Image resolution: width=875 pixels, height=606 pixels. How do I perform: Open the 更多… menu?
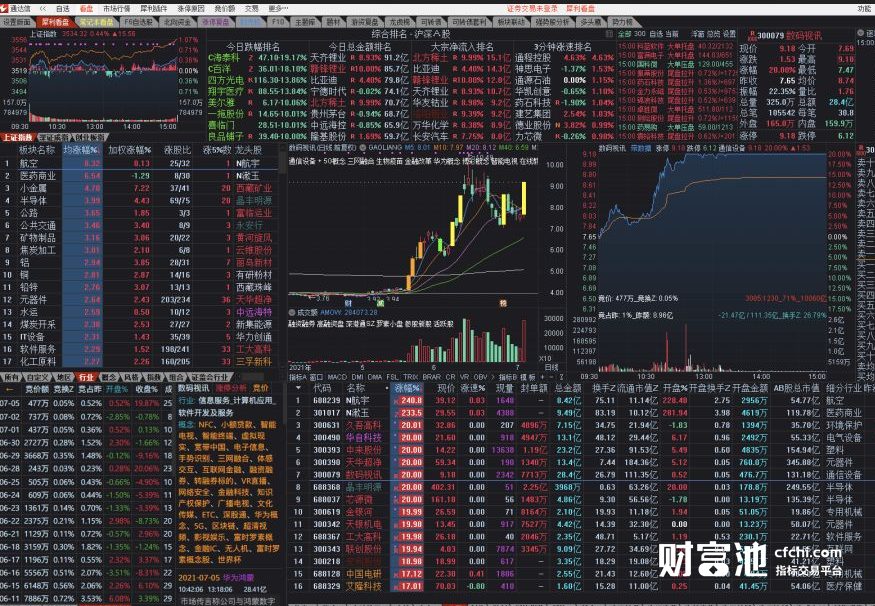(278, 9)
